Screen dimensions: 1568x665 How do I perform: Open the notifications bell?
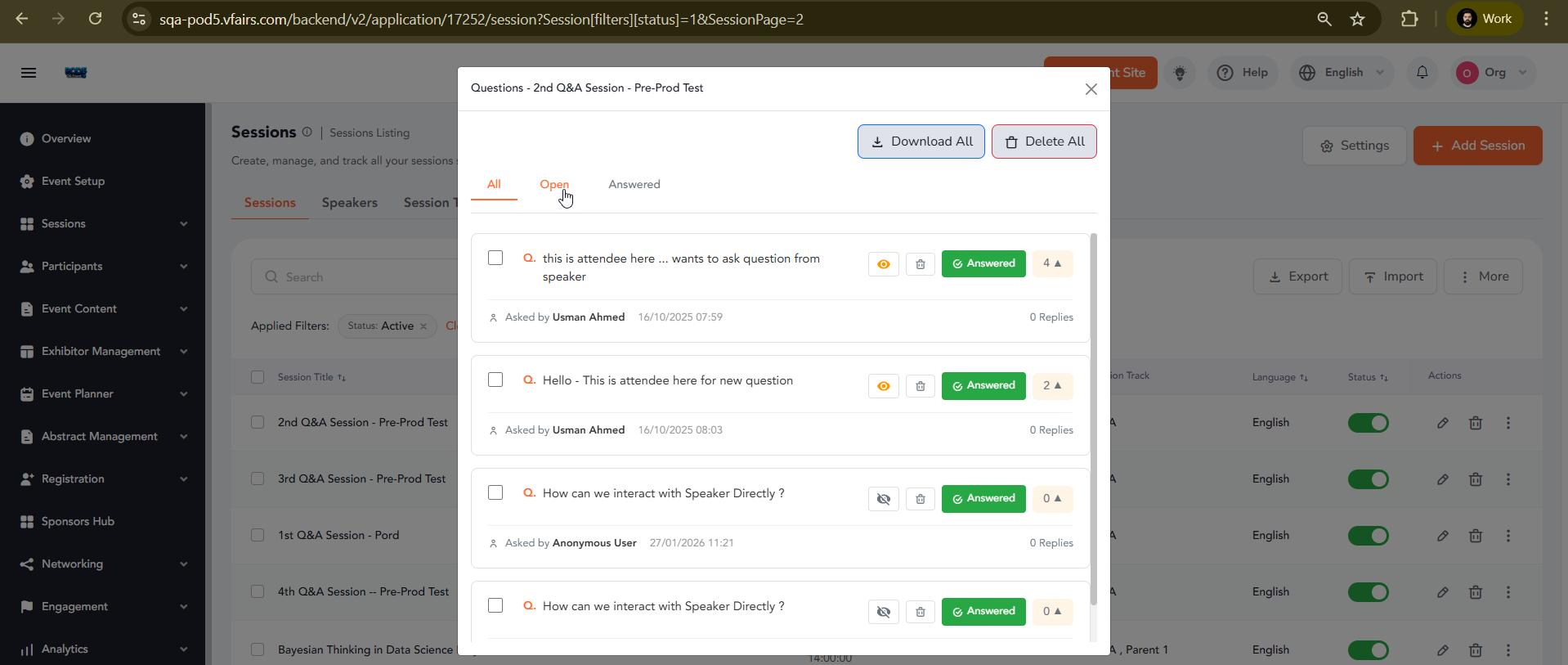pos(1422,73)
